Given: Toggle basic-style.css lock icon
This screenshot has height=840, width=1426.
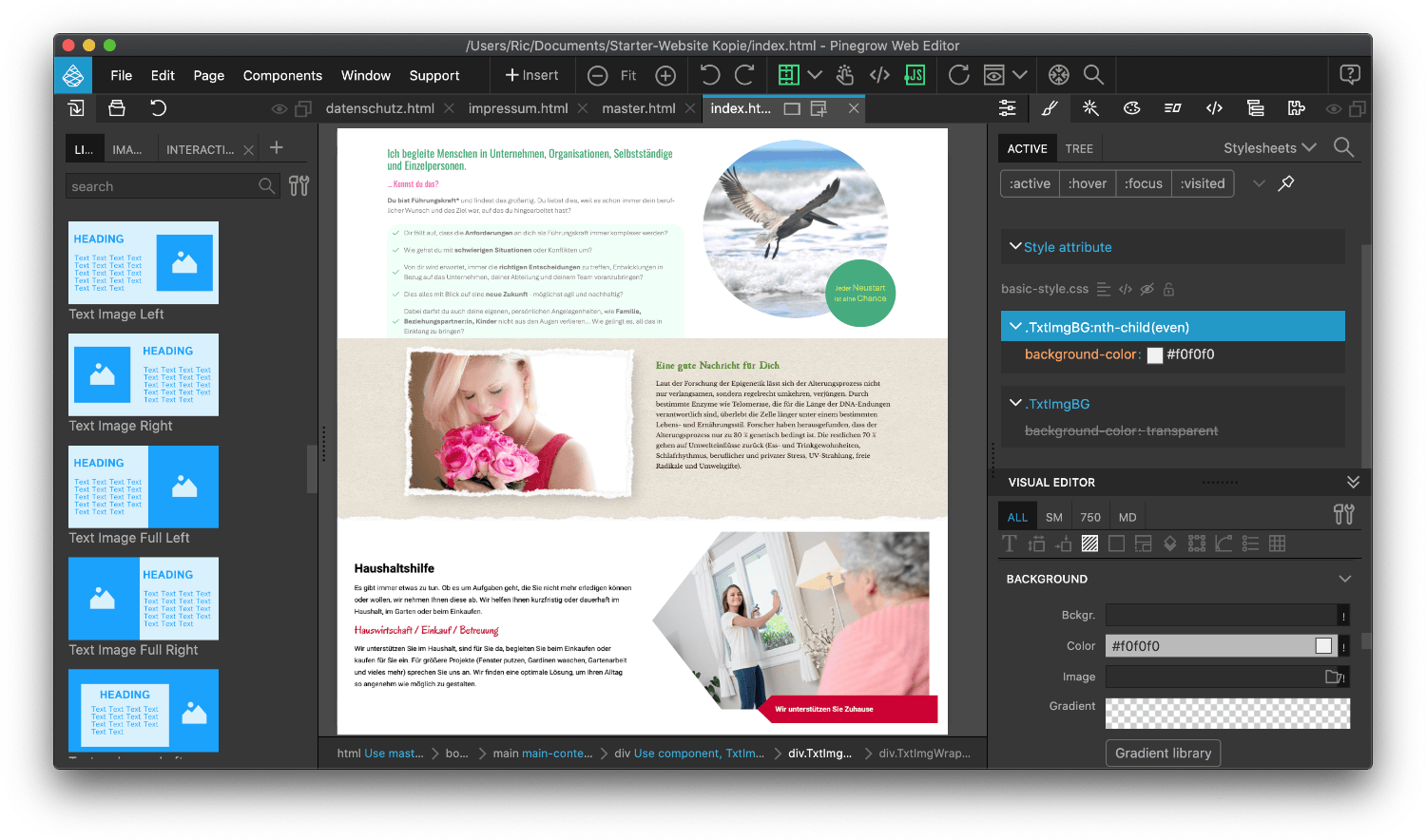Looking at the screenshot, I should [1169, 289].
